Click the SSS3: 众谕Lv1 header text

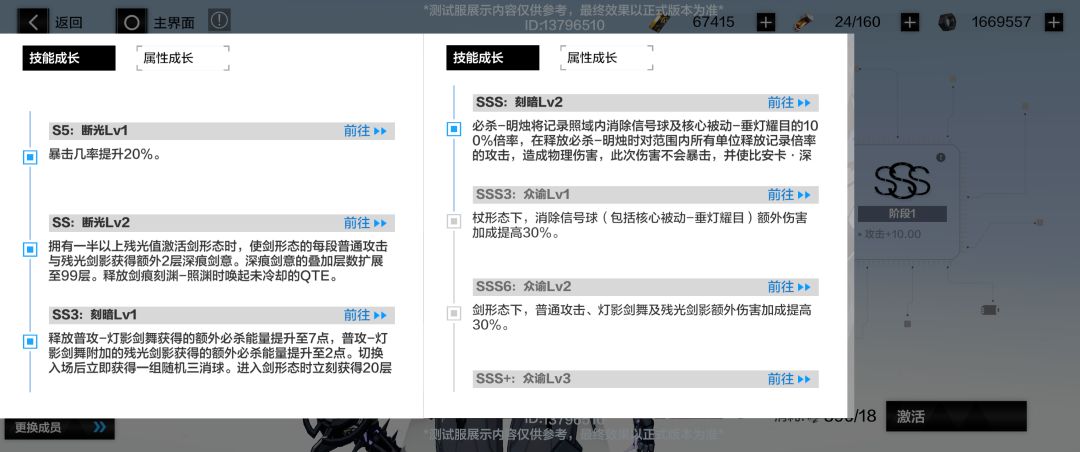(523, 194)
